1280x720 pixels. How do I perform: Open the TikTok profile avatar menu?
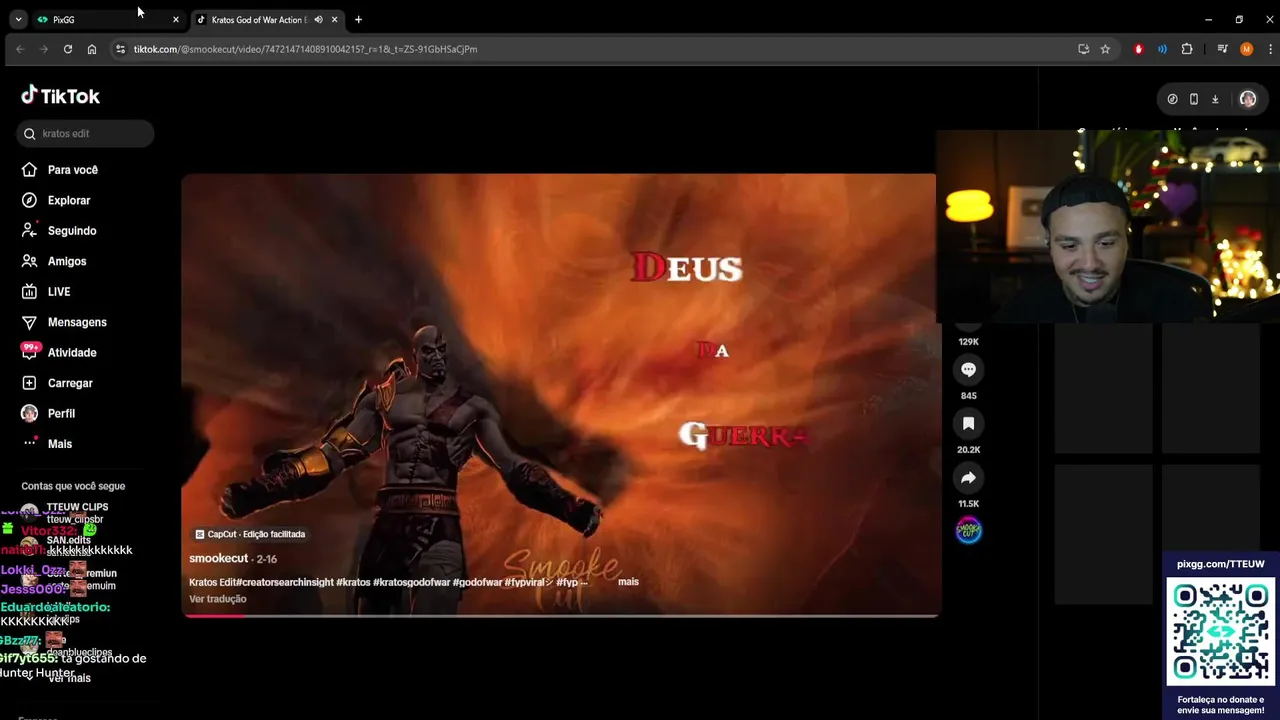(1247, 99)
